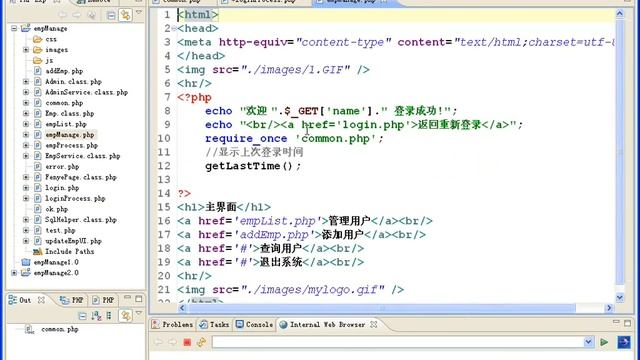Open PHP Explorer view menu triangle
Viewport: 640px width, 360px height.
click(139, 13)
